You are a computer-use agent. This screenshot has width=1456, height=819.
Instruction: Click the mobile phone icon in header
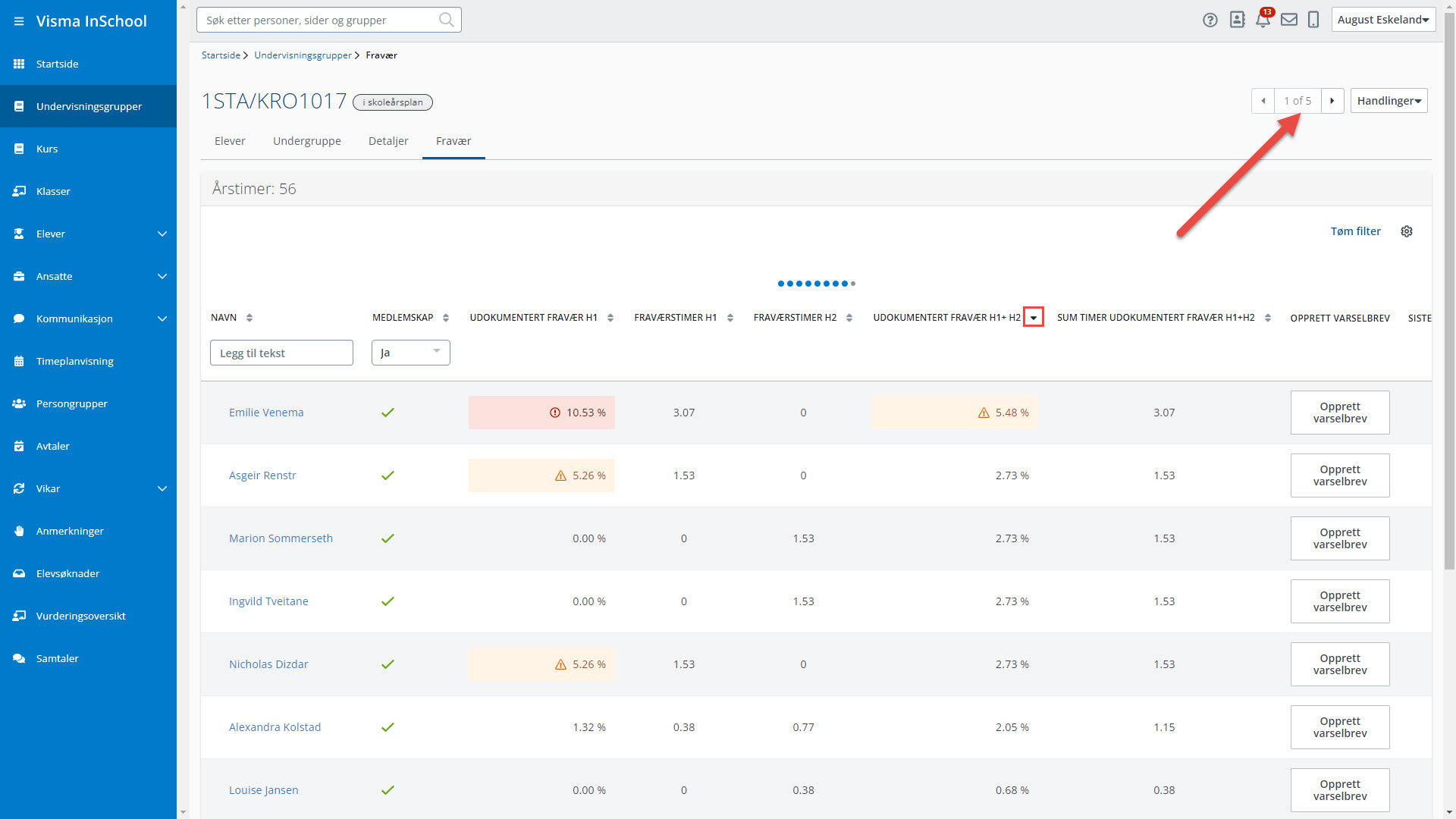tap(1313, 20)
